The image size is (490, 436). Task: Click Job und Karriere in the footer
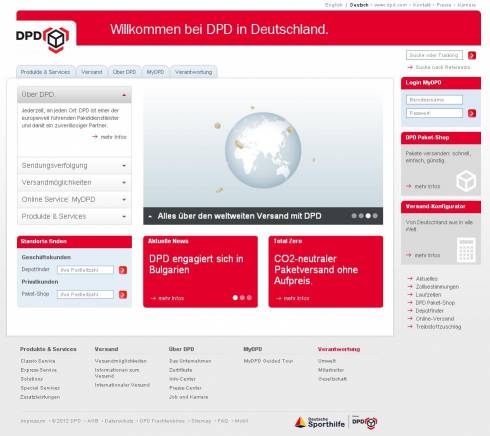(x=189, y=397)
